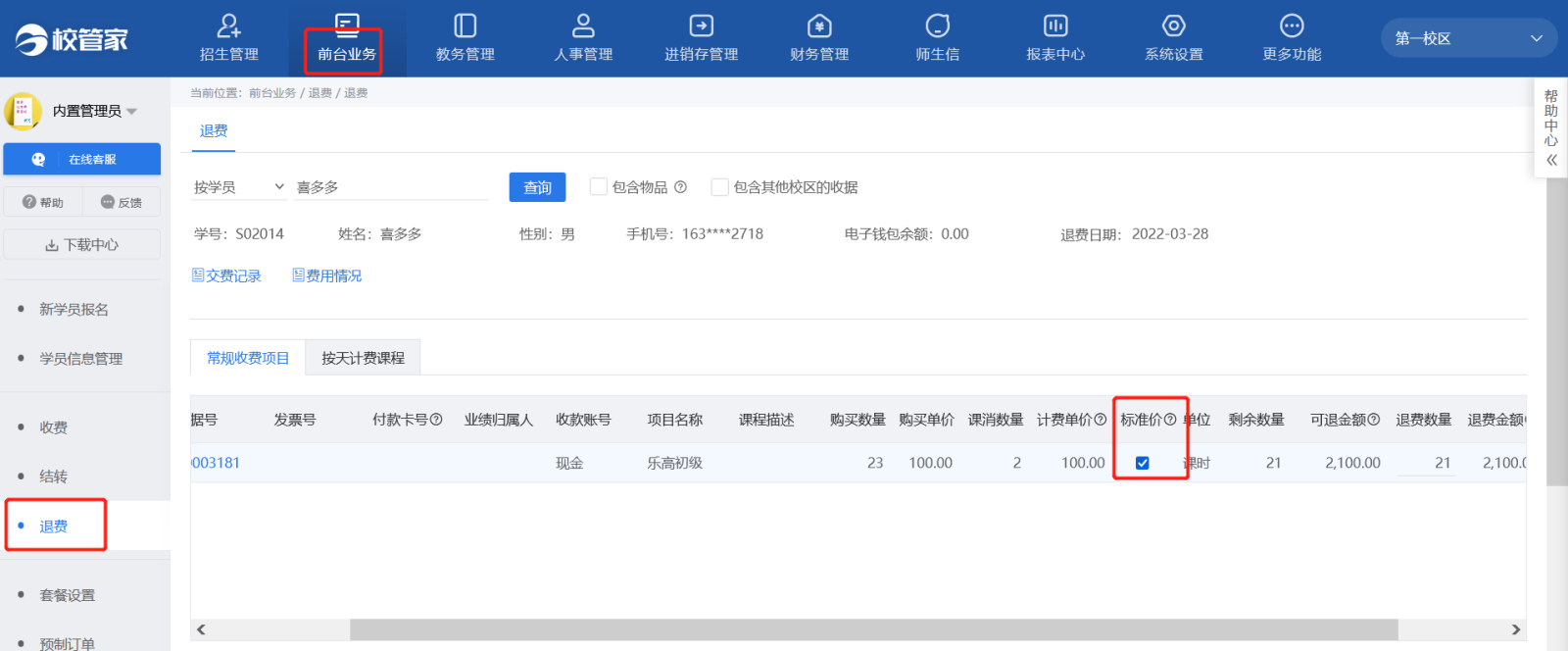Select the 退费 page tab
Image resolution: width=1568 pixels, height=651 pixels.
click(x=214, y=131)
